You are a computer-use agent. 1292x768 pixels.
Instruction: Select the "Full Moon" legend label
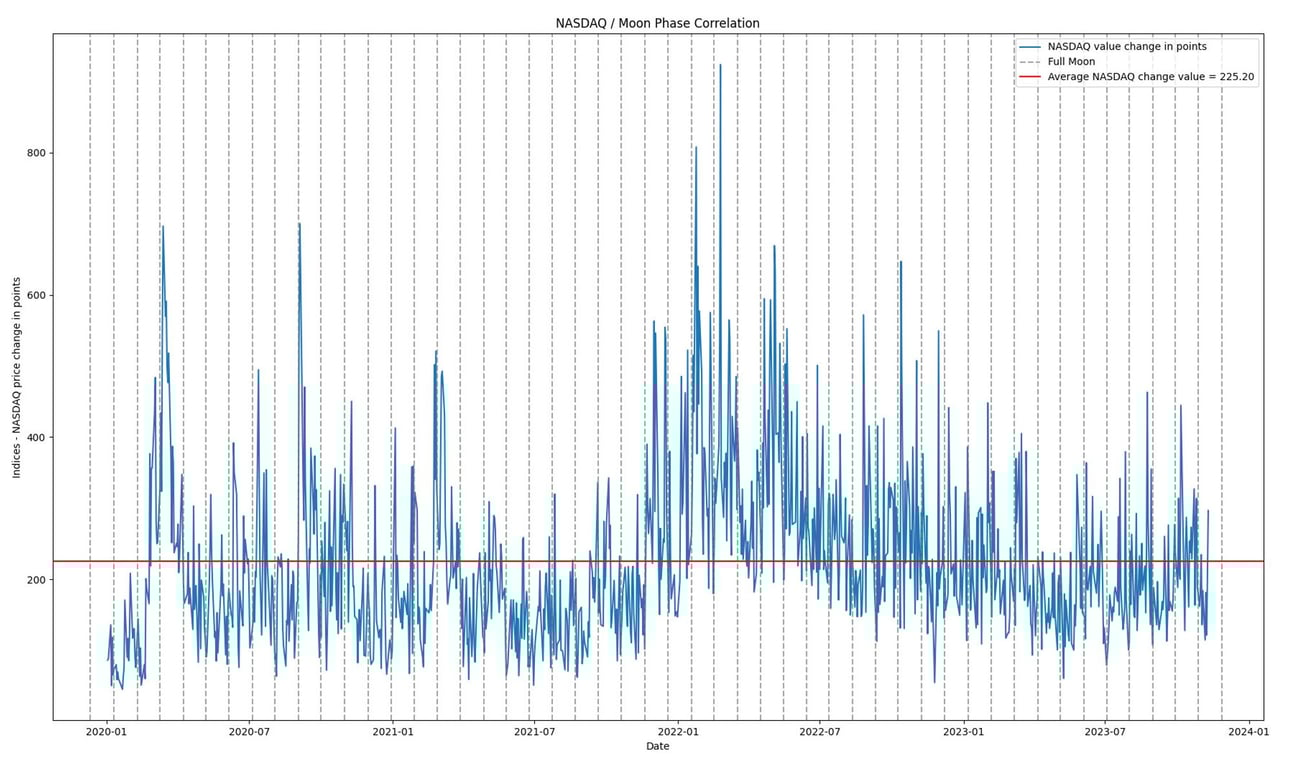pyautogui.click(x=1071, y=62)
